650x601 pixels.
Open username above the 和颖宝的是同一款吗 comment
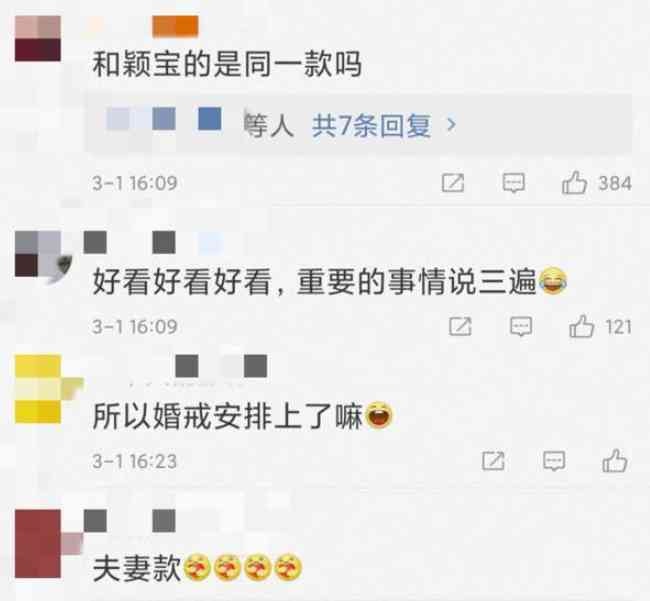(x=145, y=26)
